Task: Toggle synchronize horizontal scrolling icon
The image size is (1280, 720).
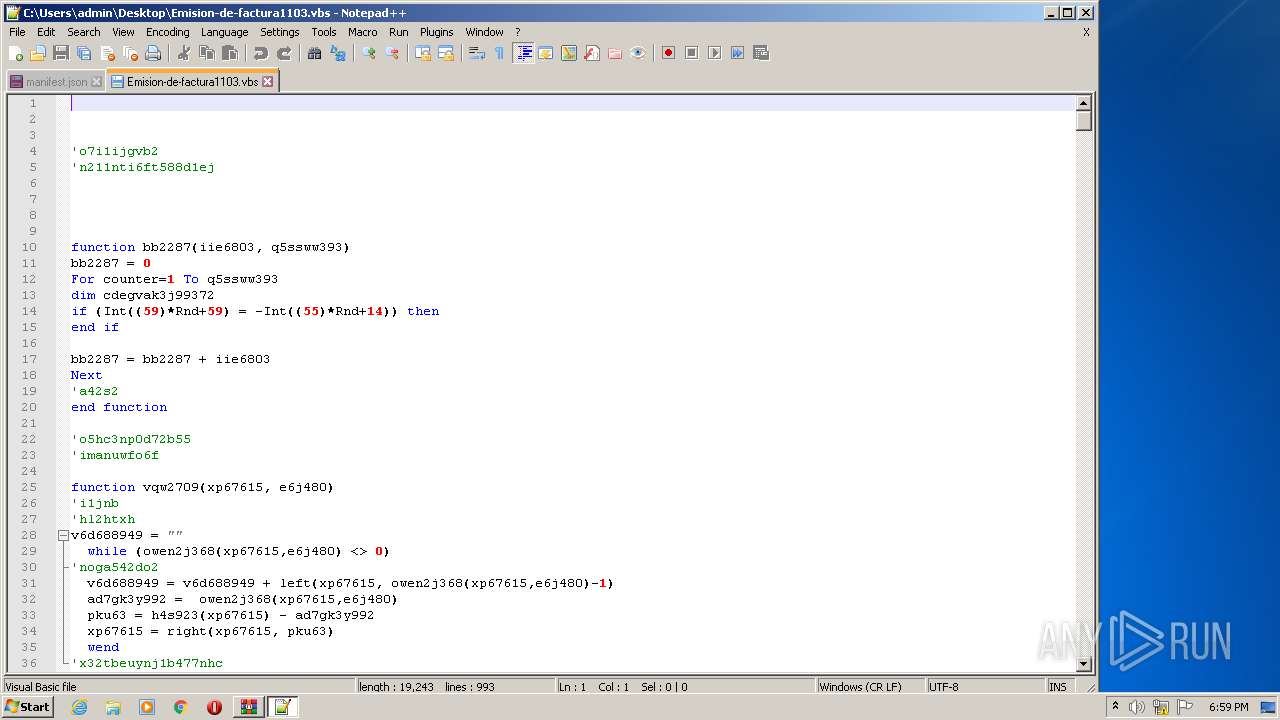Action: point(446,53)
